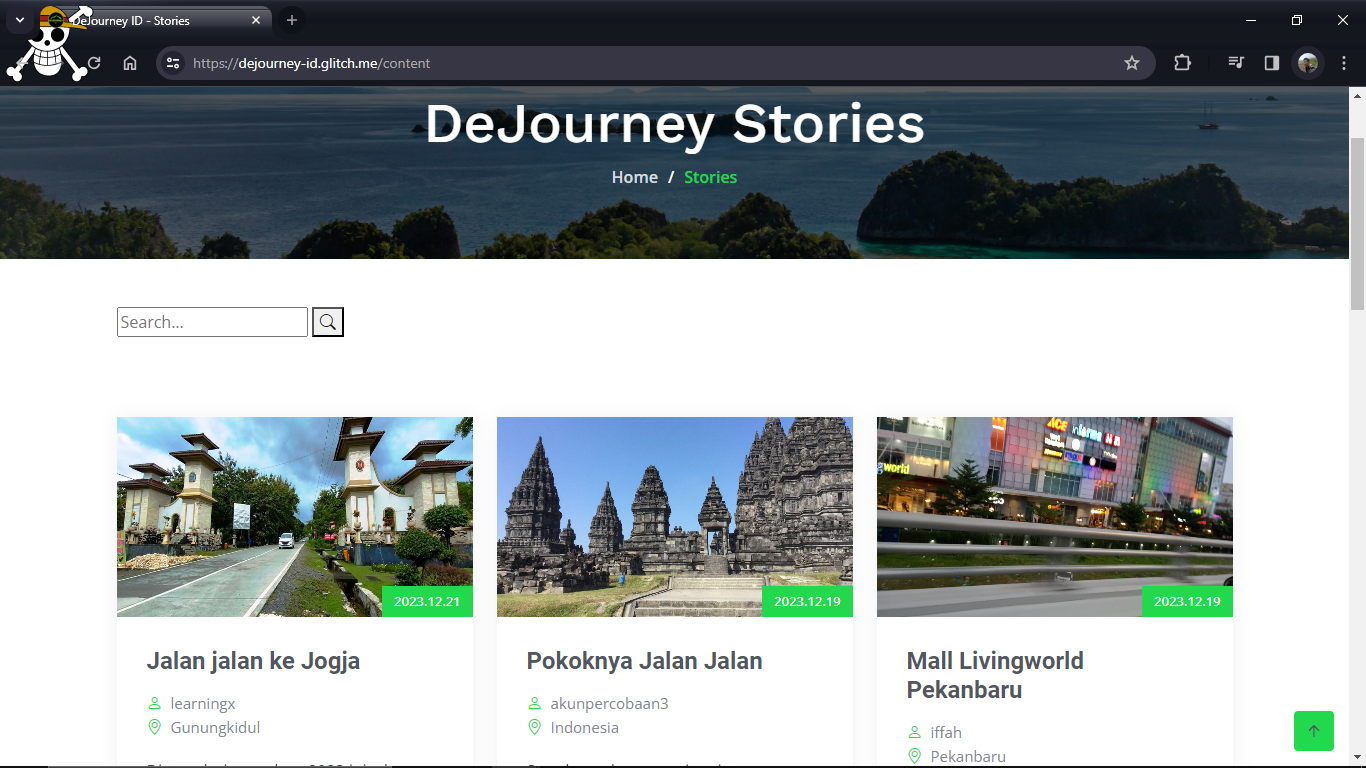Click location text Gunungkidul
The height and width of the screenshot is (768, 1366).
[x=215, y=728]
